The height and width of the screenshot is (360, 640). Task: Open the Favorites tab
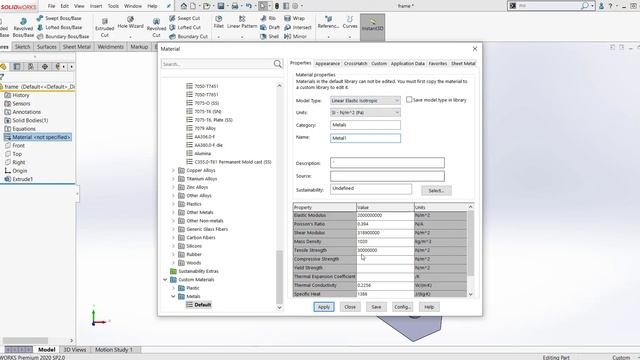[x=438, y=64]
